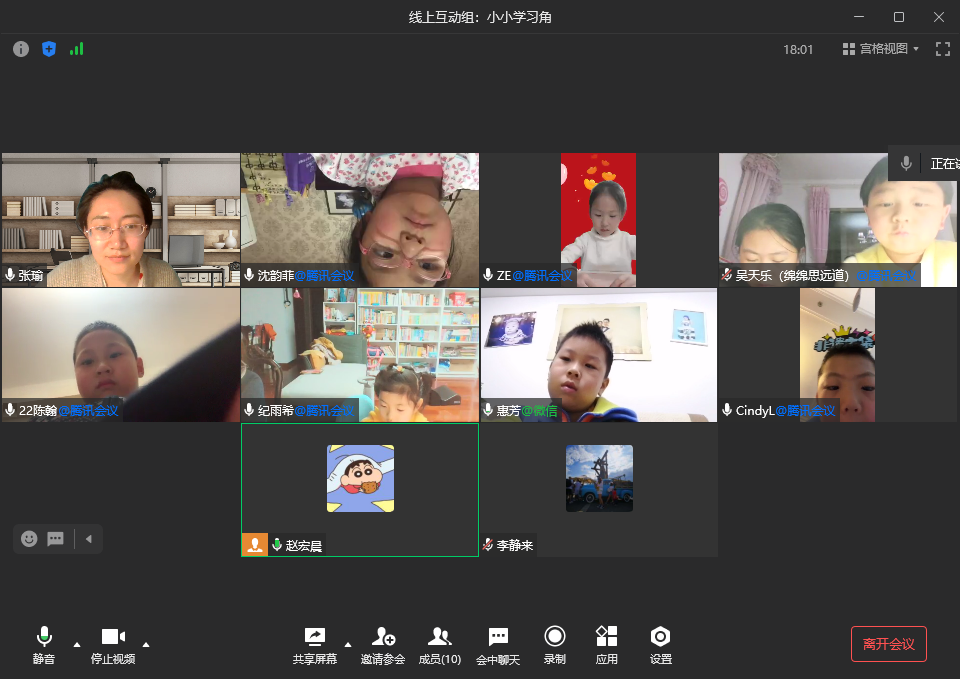
Task: Stop camera via 停止视频 button
Action: 113,645
